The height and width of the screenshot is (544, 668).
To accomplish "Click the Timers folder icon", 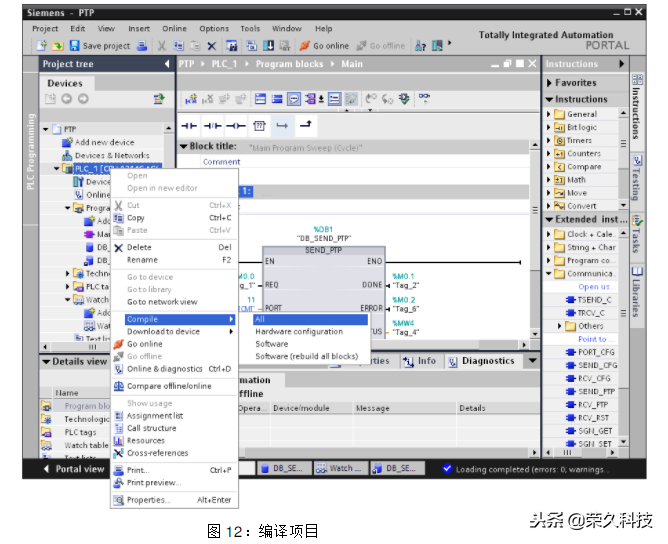I will pyautogui.click(x=559, y=141).
